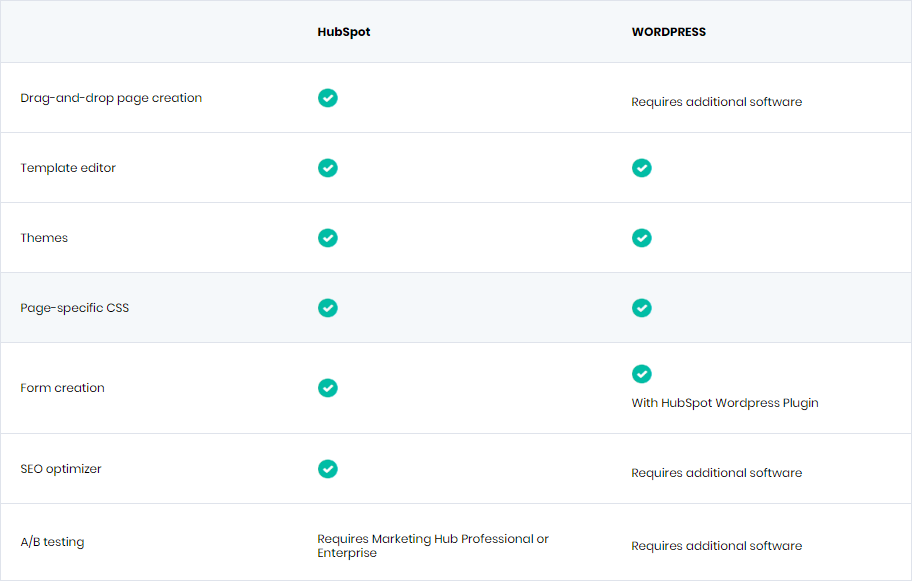Click HubSpot checkmark in Template editor row
Screen dimensions: 912x581
[x=327, y=167]
